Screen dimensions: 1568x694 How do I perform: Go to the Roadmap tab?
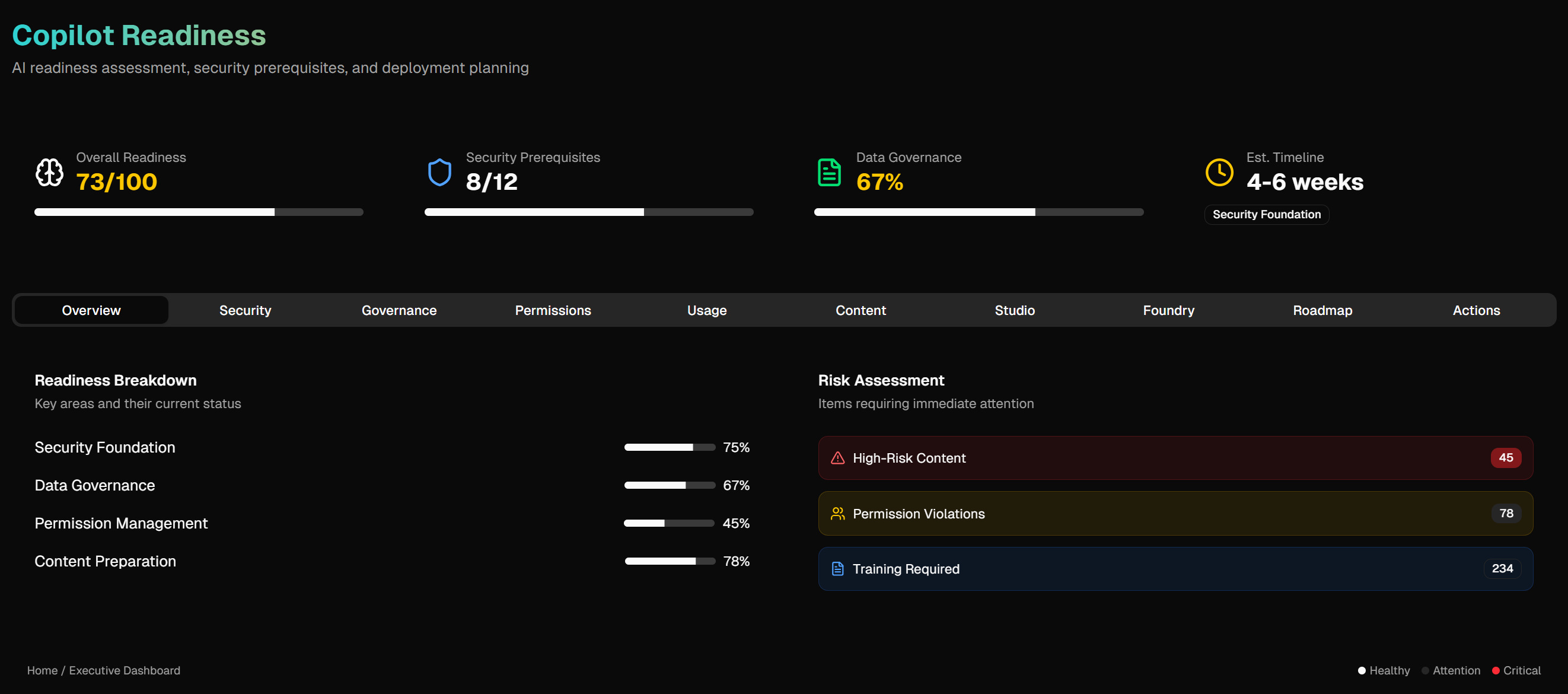tap(1322, 310)
